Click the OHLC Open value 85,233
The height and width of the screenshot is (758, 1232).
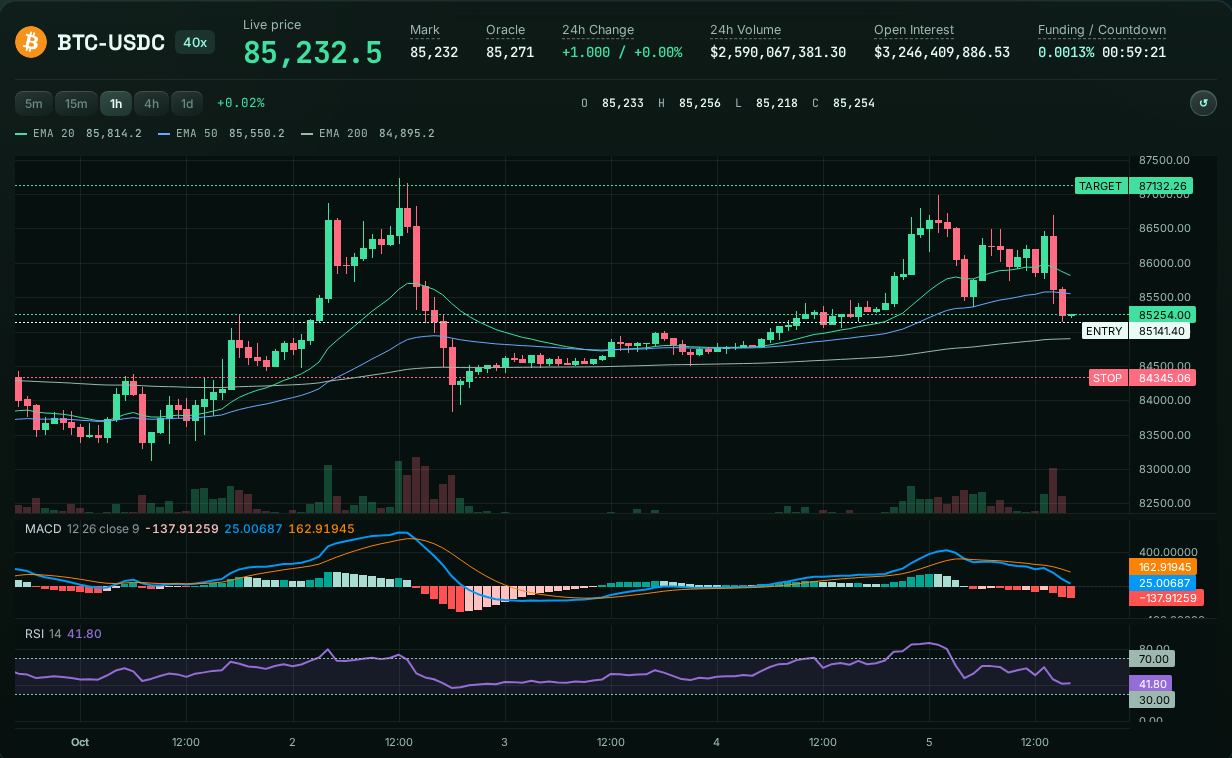[623, 103]
